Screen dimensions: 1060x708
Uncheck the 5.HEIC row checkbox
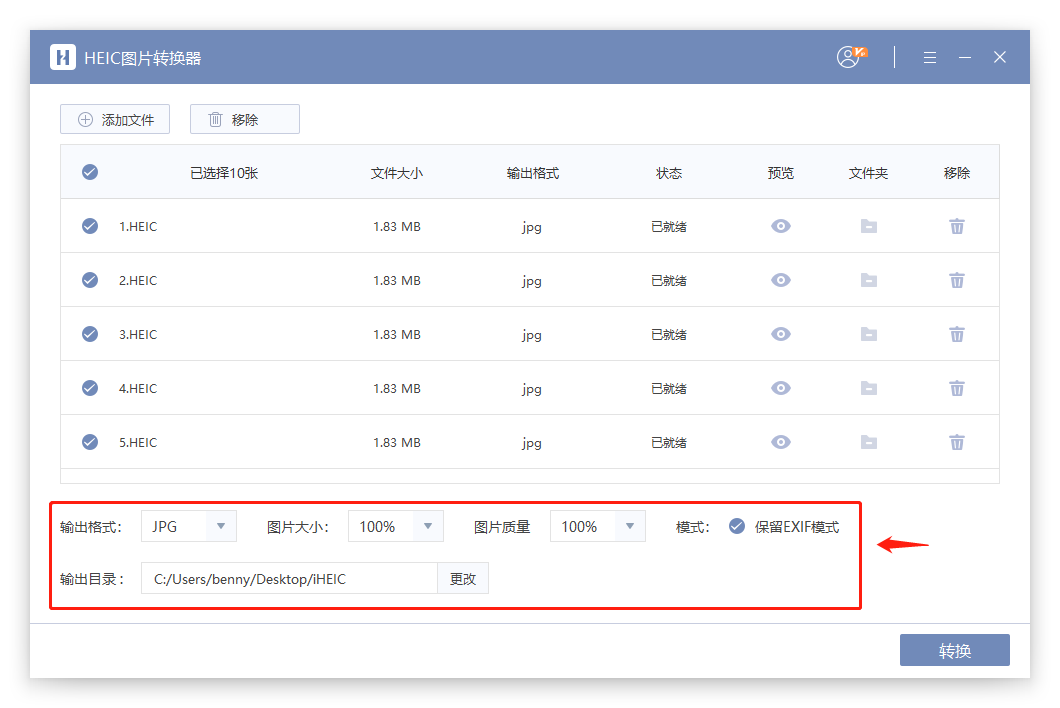[90, 442]
